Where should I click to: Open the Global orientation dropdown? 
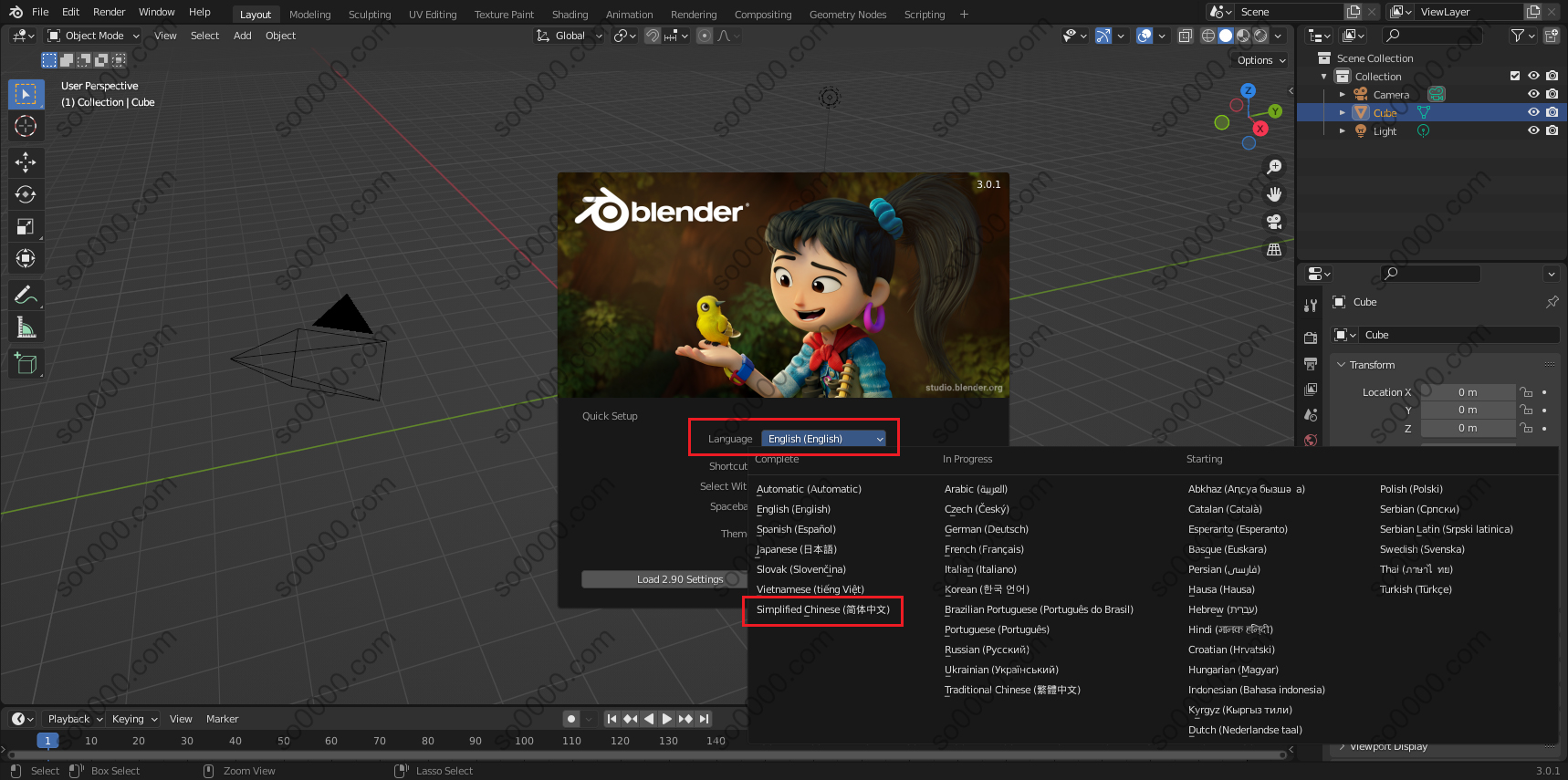tap(570, 36)
